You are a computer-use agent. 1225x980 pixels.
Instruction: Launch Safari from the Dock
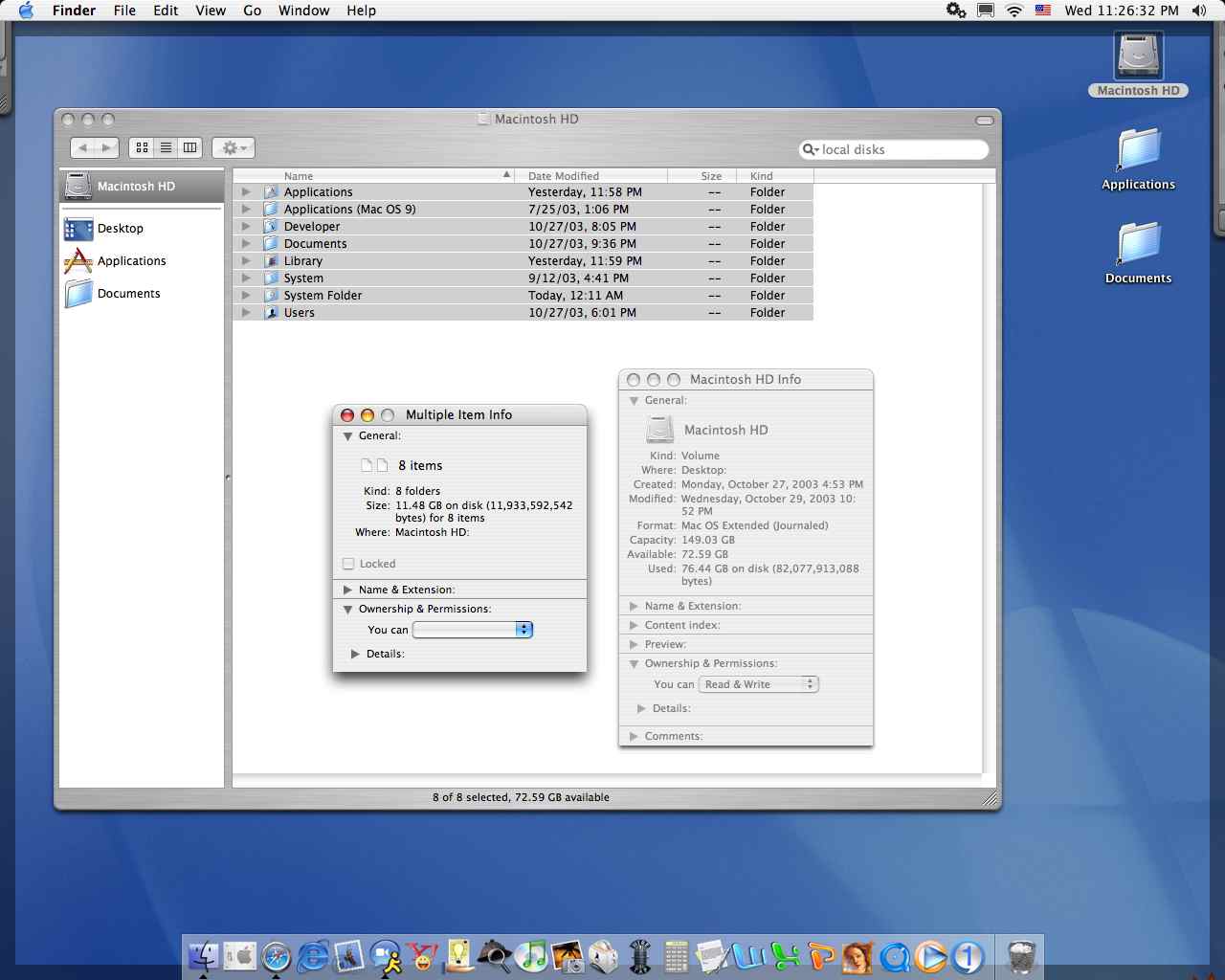(x=277, y=956)
